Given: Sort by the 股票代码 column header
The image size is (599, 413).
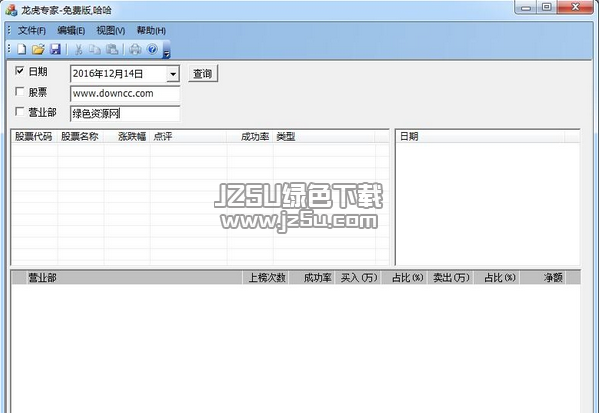Looking at the screenshot, I should point(34,137).
